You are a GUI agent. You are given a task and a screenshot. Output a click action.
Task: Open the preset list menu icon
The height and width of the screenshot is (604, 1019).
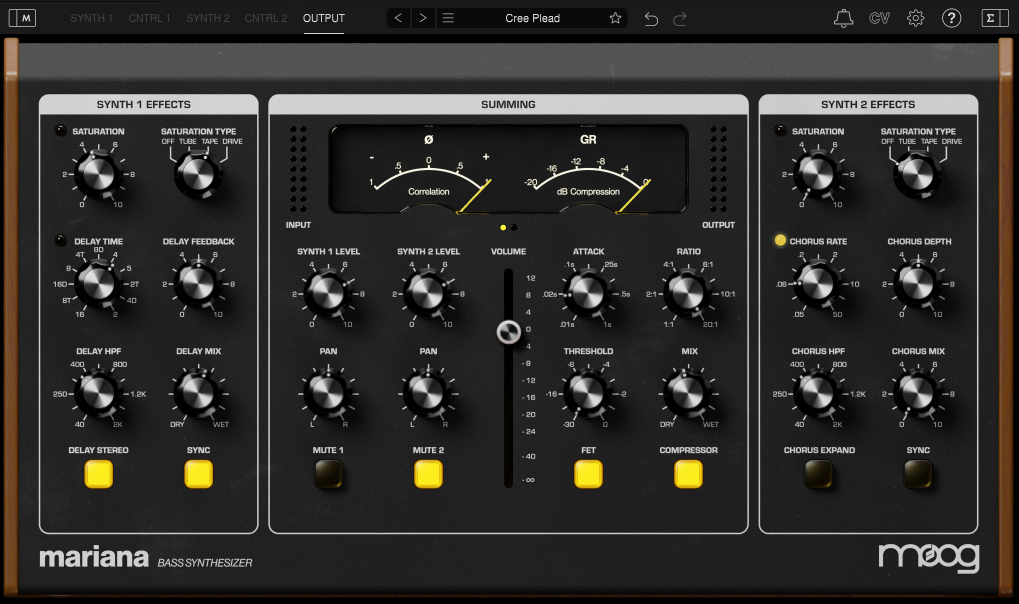(x=448, y=18)
